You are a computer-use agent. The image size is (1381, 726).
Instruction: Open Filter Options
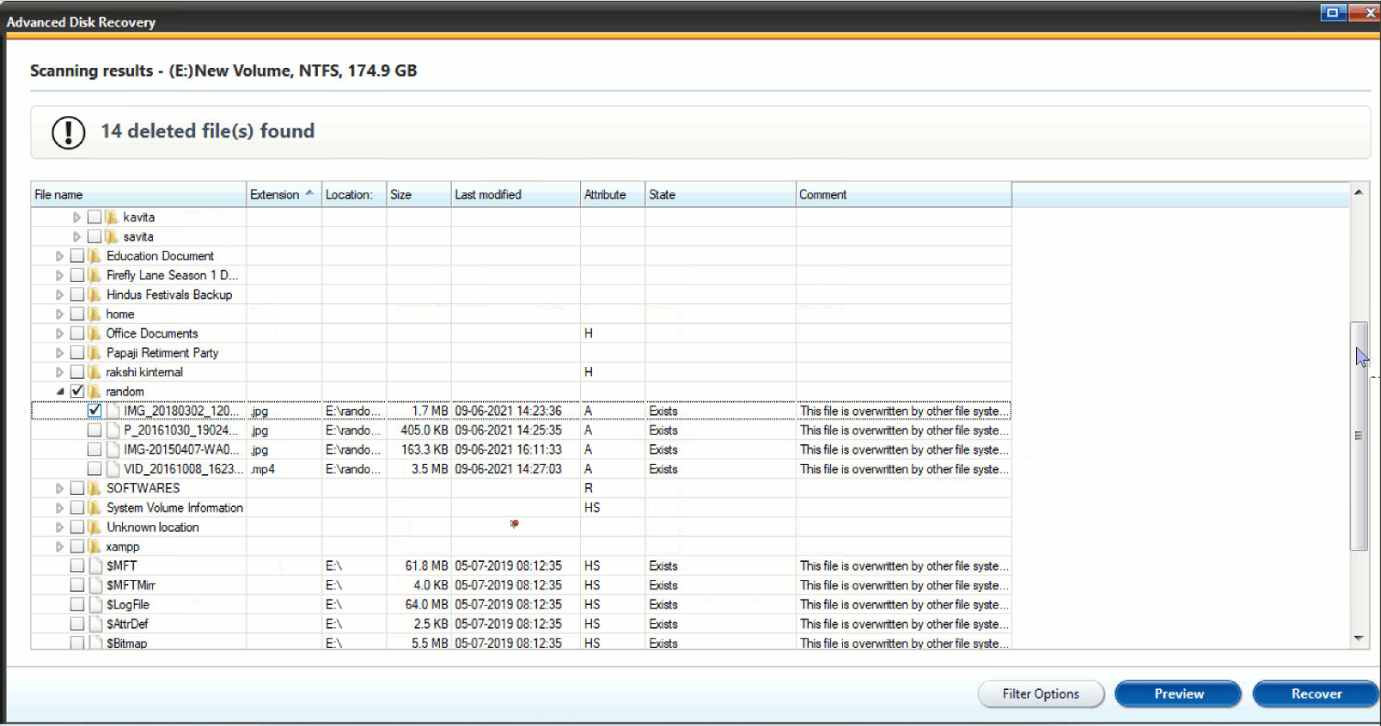point(1040,693)
